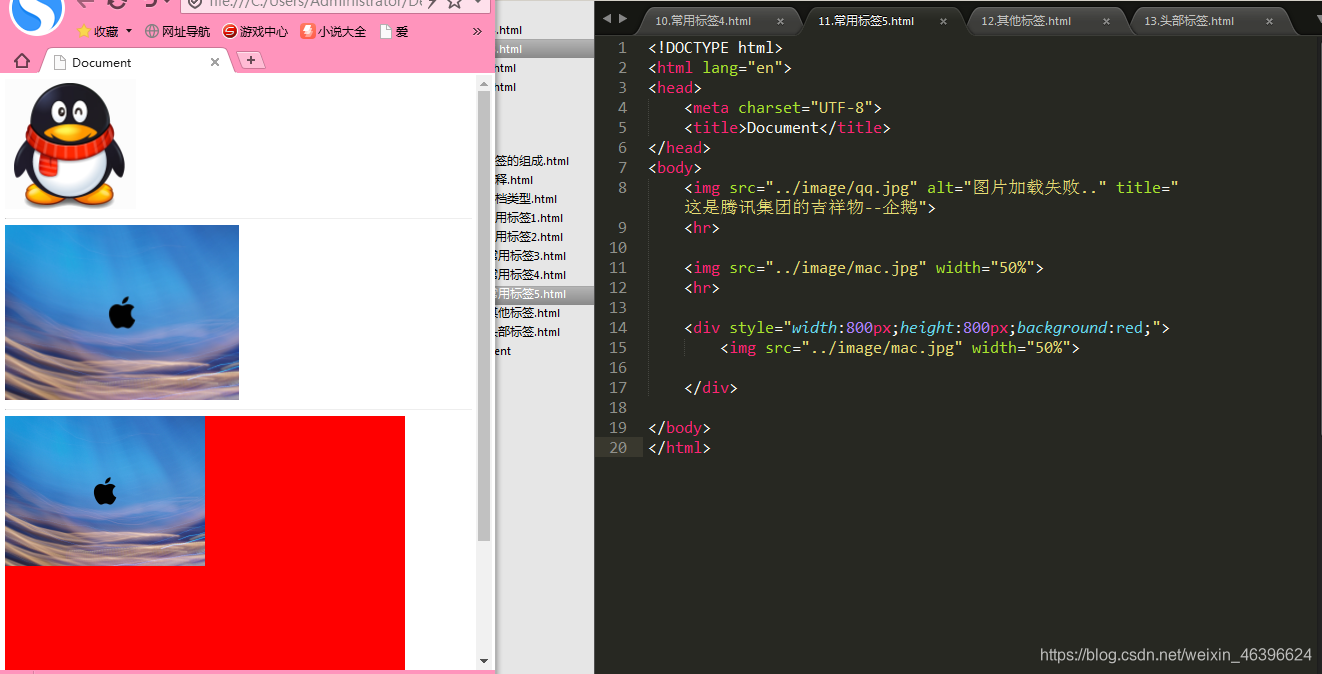
Task: Click the QQ penguin image
Action: [70, 145]
